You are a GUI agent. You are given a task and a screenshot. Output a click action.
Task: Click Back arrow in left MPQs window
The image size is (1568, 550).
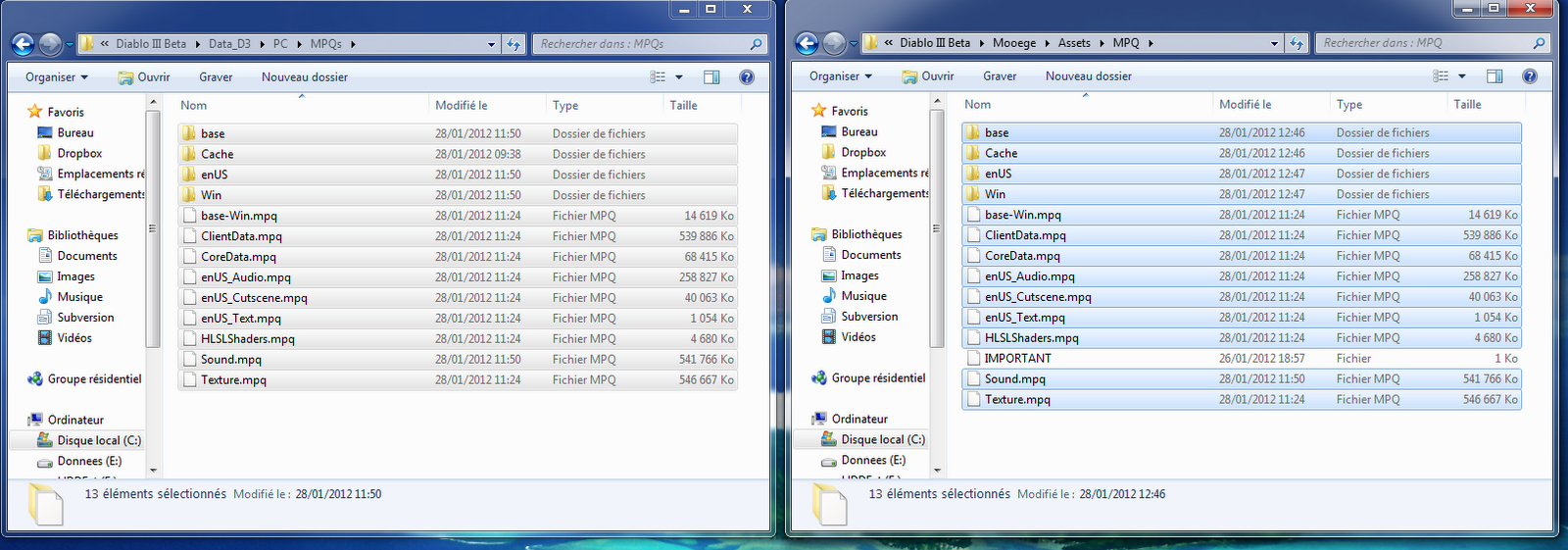[x=24, y=44]
